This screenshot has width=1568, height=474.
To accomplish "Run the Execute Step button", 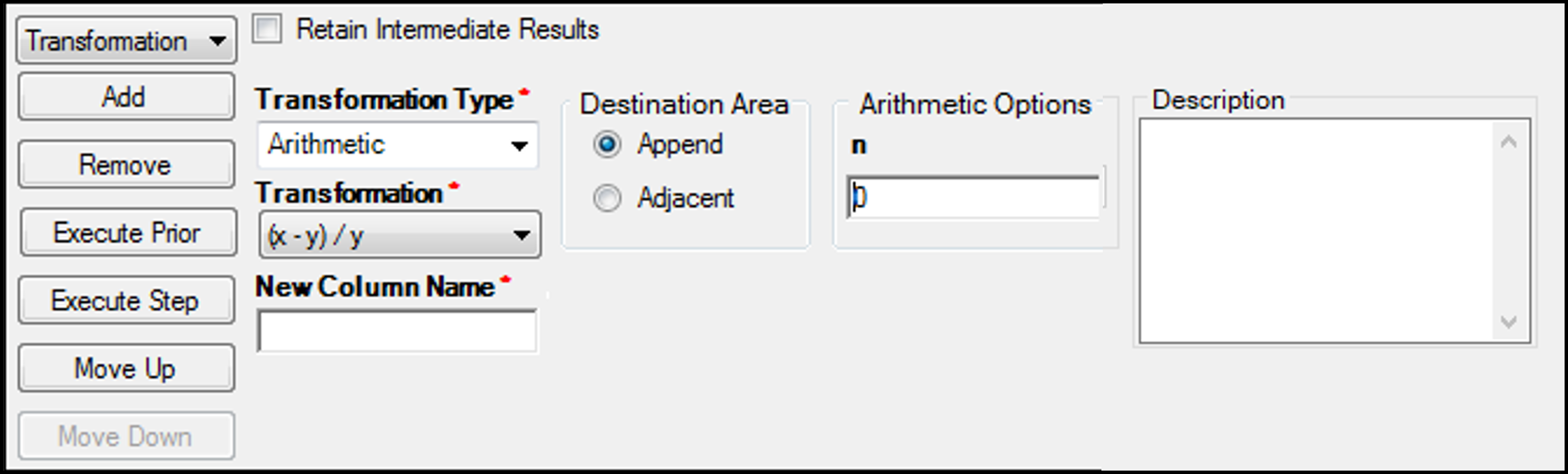I will point(126,300).
